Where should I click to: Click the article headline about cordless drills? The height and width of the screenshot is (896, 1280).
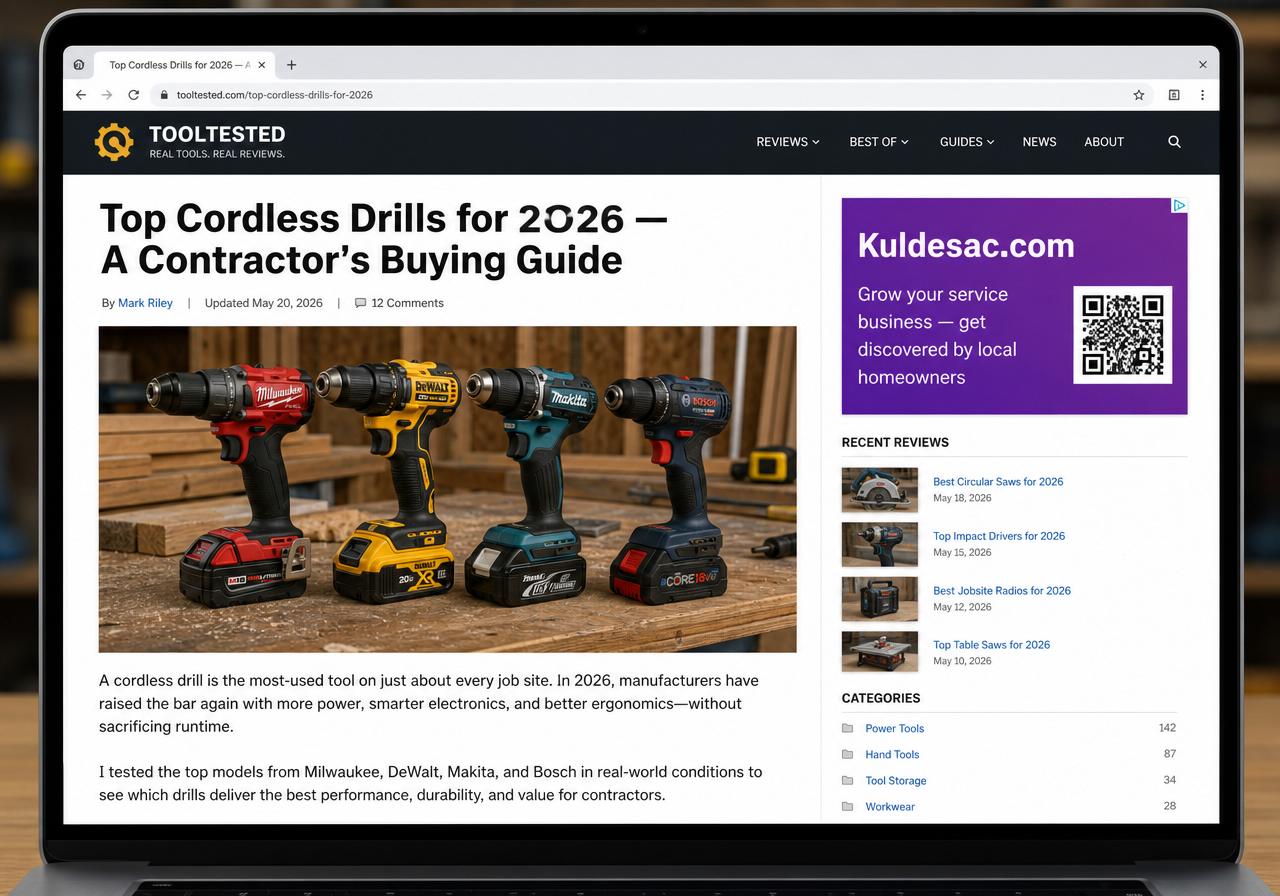[384, 239]
